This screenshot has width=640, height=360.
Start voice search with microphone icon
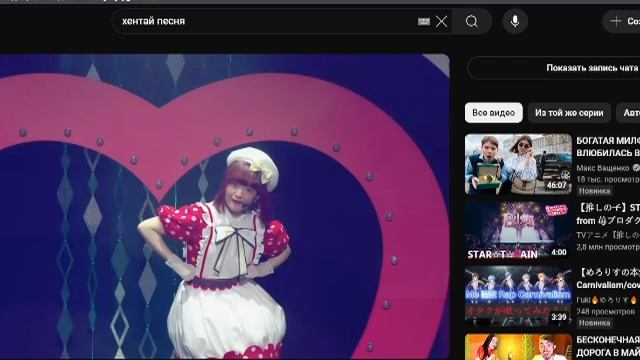[x=515, y=21]
